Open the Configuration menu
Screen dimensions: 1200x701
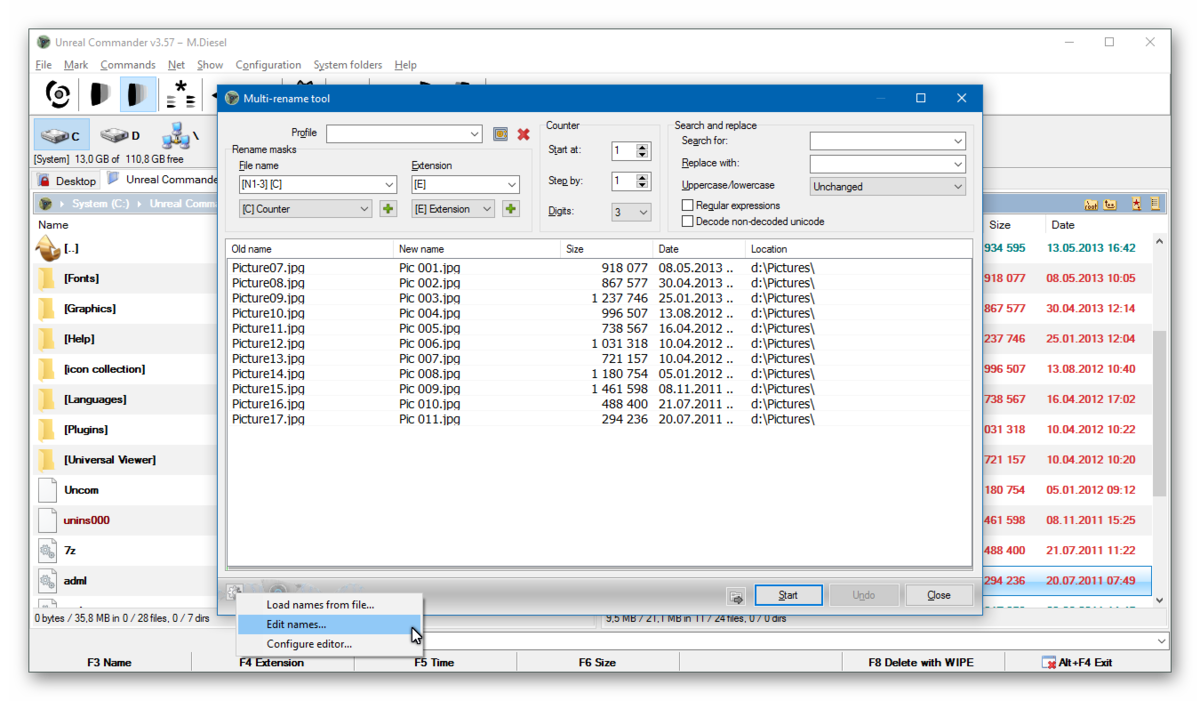[268, 65]
